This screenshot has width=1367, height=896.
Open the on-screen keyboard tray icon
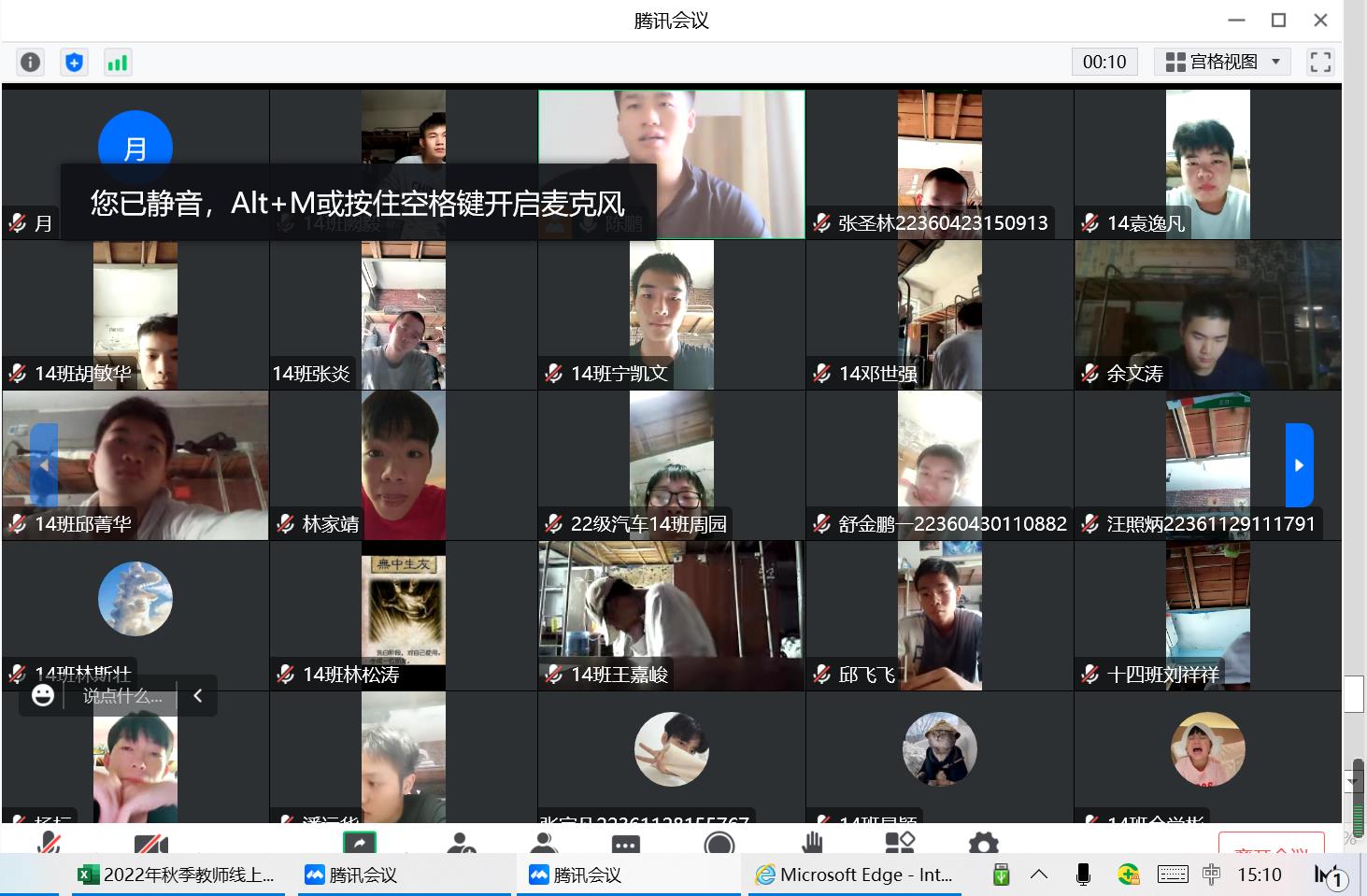pyautogui.click(x=1173, y=875)
